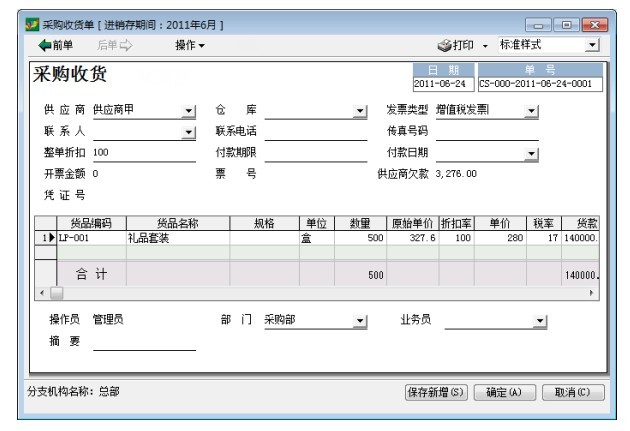Open the 供应商 dropdown
This screenshot has width=630, height=431.
click(x=188, y=111)
